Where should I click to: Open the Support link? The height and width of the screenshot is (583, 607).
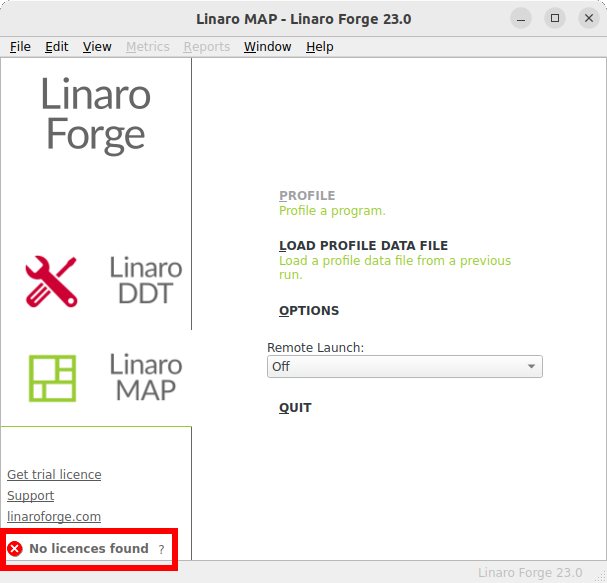tap(31, 496)
